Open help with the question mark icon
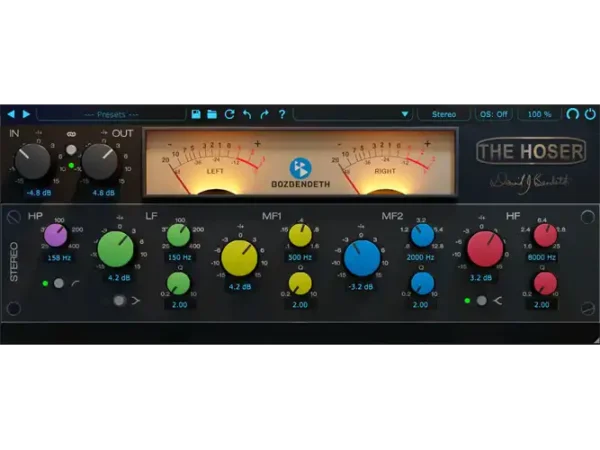600x450 pixels. tap(282, 114)
